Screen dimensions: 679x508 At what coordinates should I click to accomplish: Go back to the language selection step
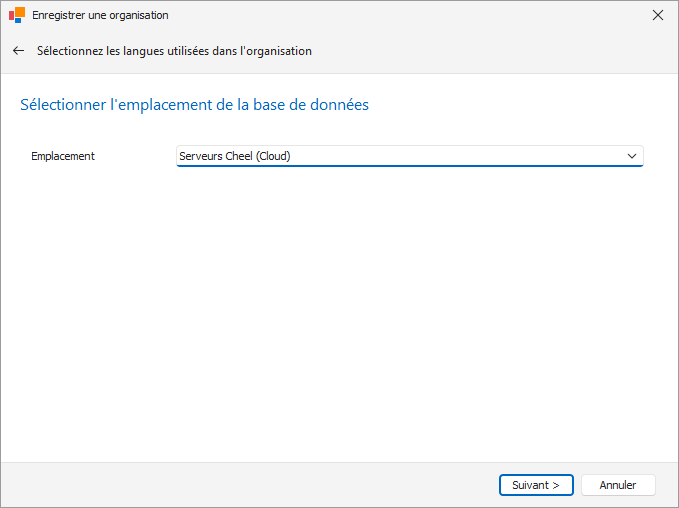pyautogui.click(x=18, y=51)
